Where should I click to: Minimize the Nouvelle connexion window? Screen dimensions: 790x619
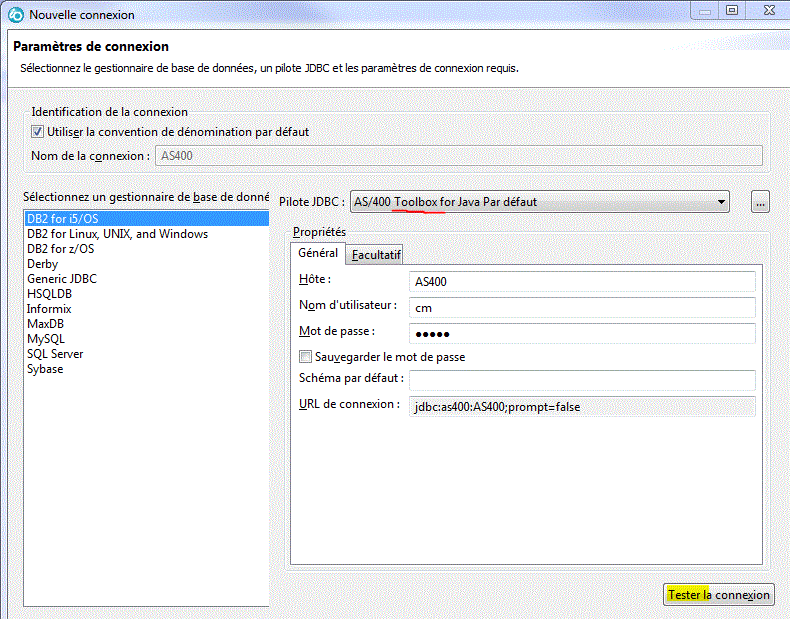click(705, 11)
